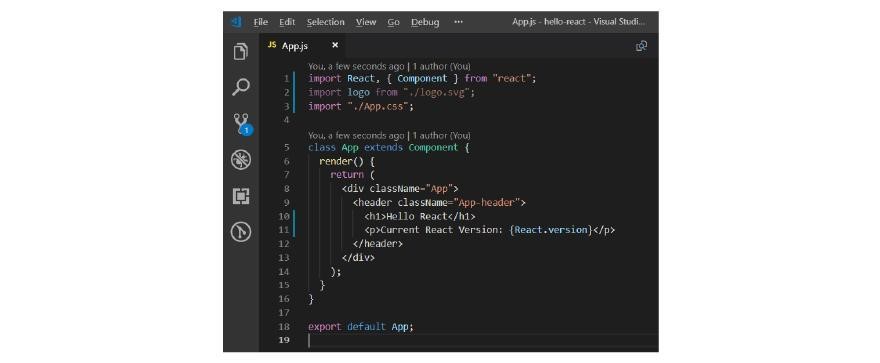Click the JS file icon on App.js tab
Screen dimensions: 880x363
pyautogui.click(x=272, y=45)
